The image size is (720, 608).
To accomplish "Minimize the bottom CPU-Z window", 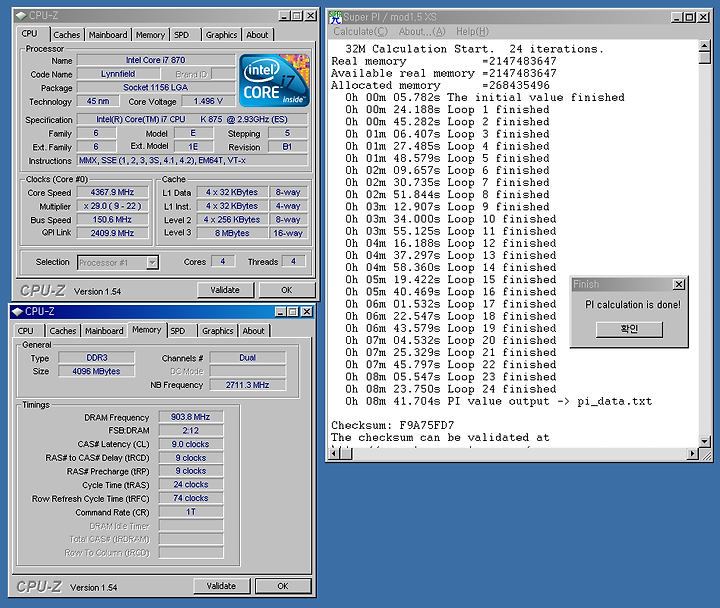I will tap(281, 312).
